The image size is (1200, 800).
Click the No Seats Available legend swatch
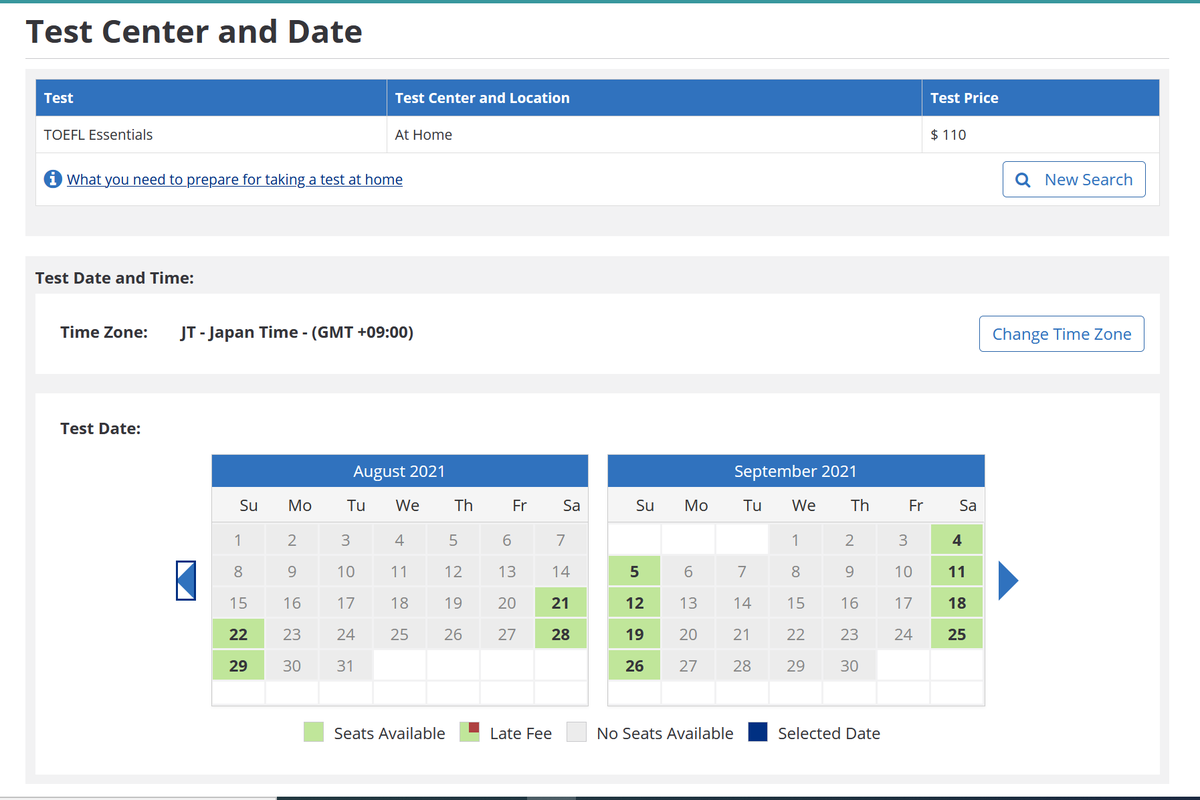coord(576,732)
